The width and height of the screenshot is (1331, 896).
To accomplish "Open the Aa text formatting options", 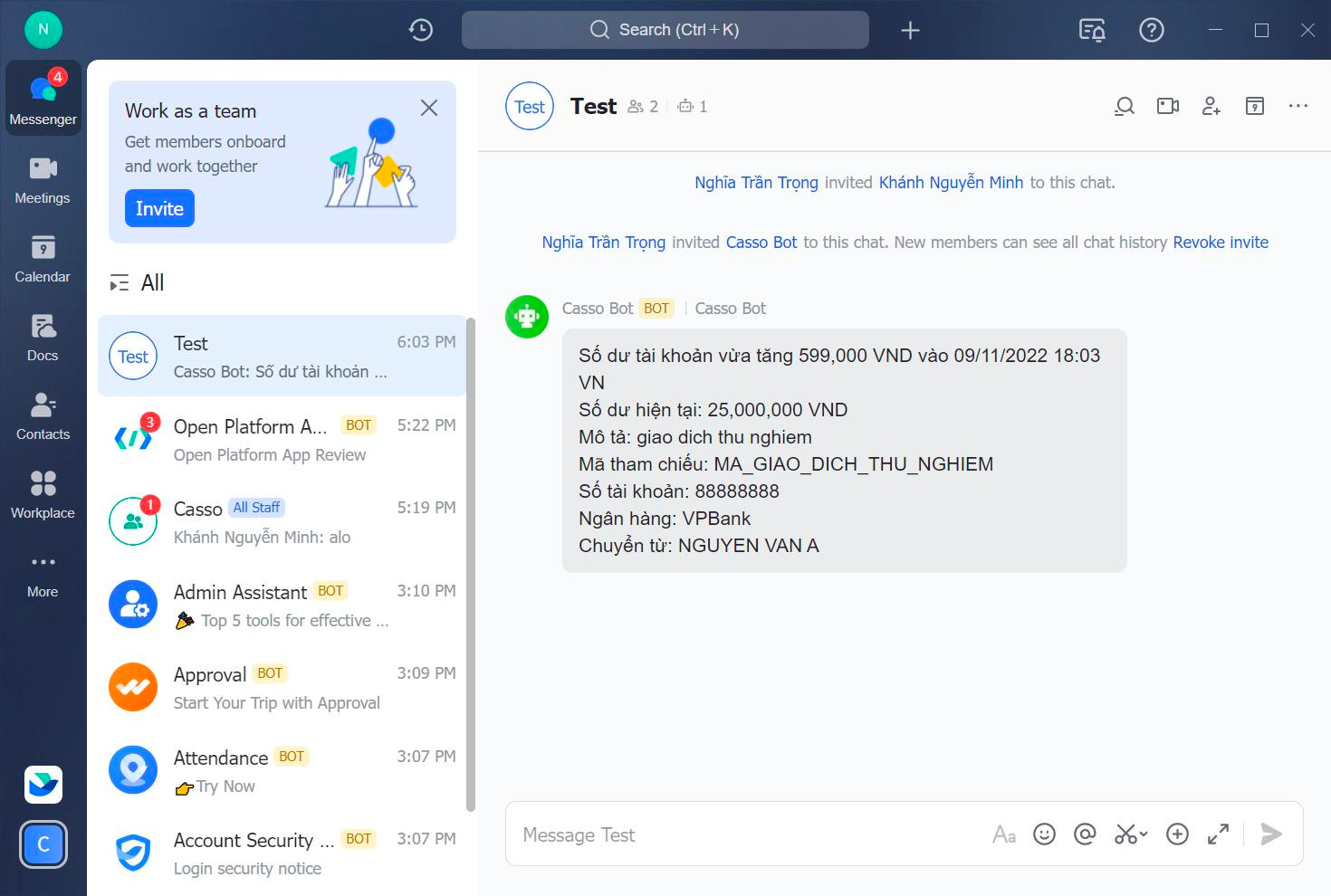I will click(1003, 834).
